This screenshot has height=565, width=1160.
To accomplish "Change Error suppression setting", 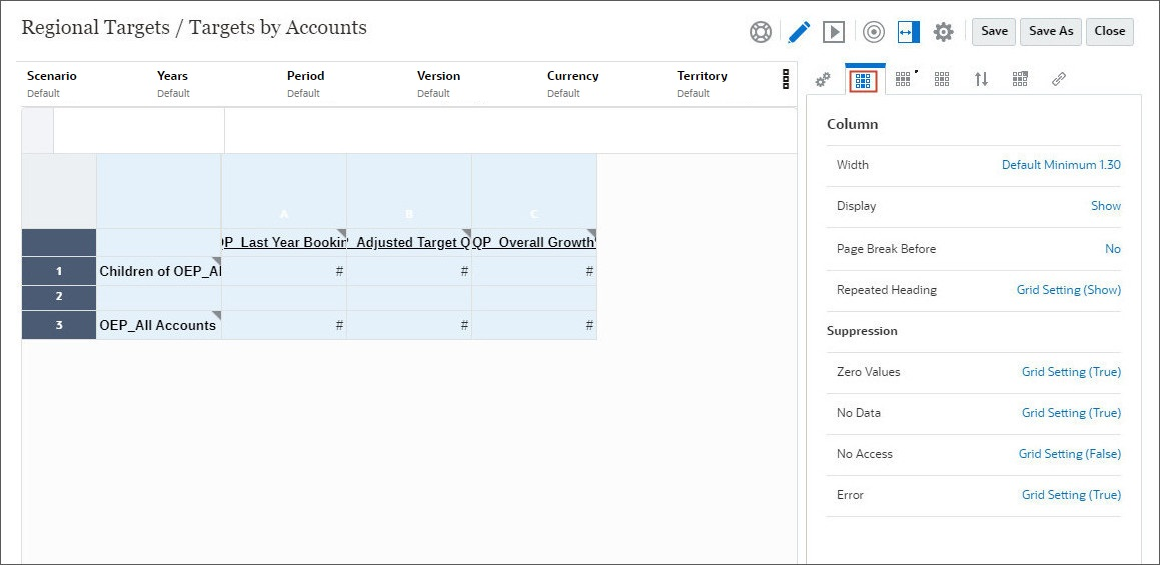I will click(1071, 495).
